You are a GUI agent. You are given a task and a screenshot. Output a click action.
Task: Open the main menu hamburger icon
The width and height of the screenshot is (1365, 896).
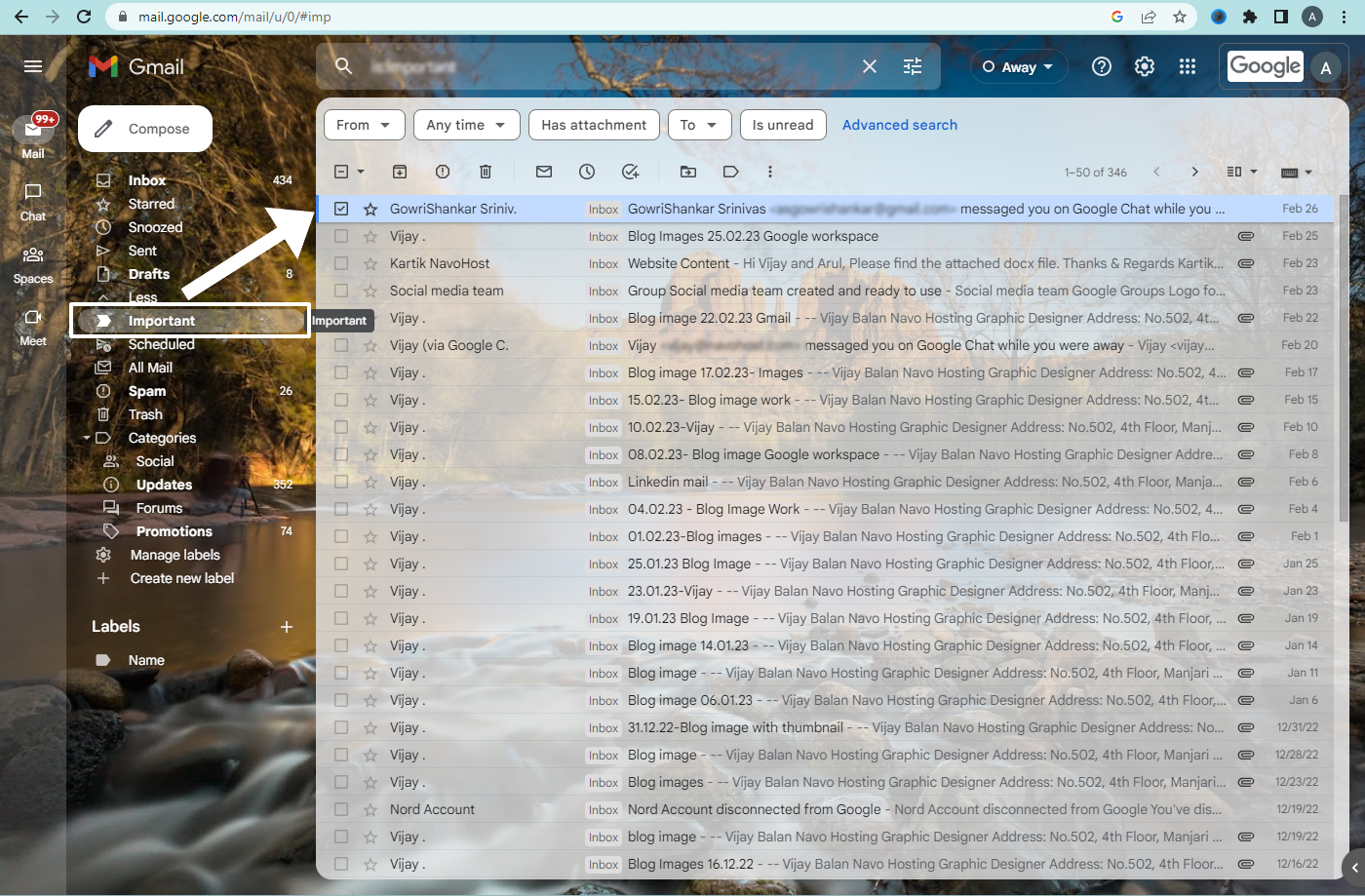point(33,66)
